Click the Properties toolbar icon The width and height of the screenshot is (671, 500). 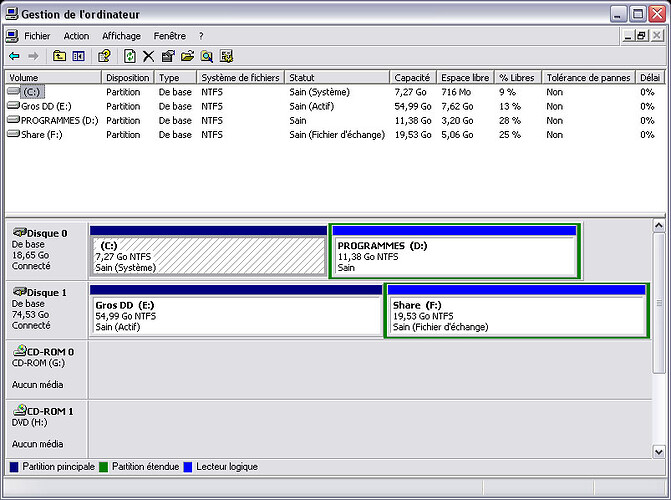pos(167,57)
